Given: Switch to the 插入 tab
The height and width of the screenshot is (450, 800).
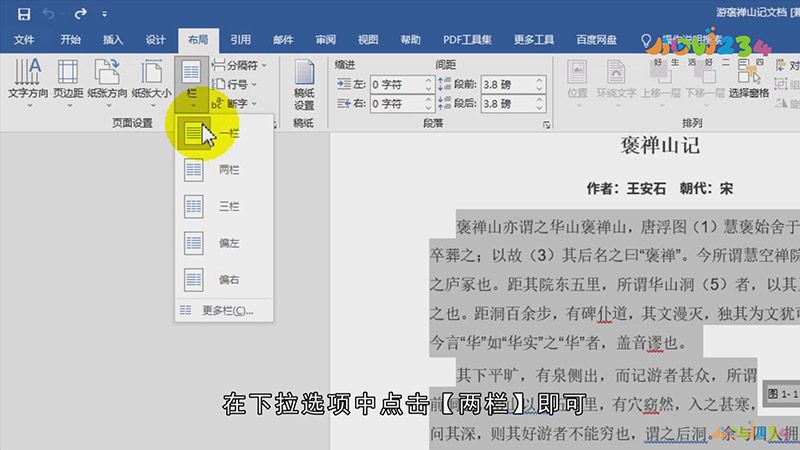Looking at the screenshot, I should (x=113, y=40).
